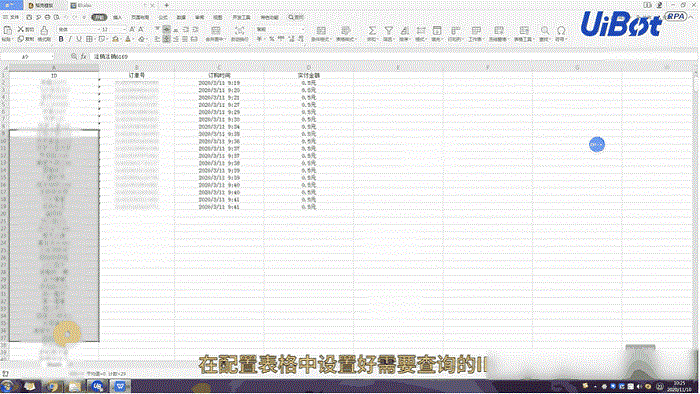Click the Cut scissors icon
This screenshot has width=700, height=394.
[21, 29]
